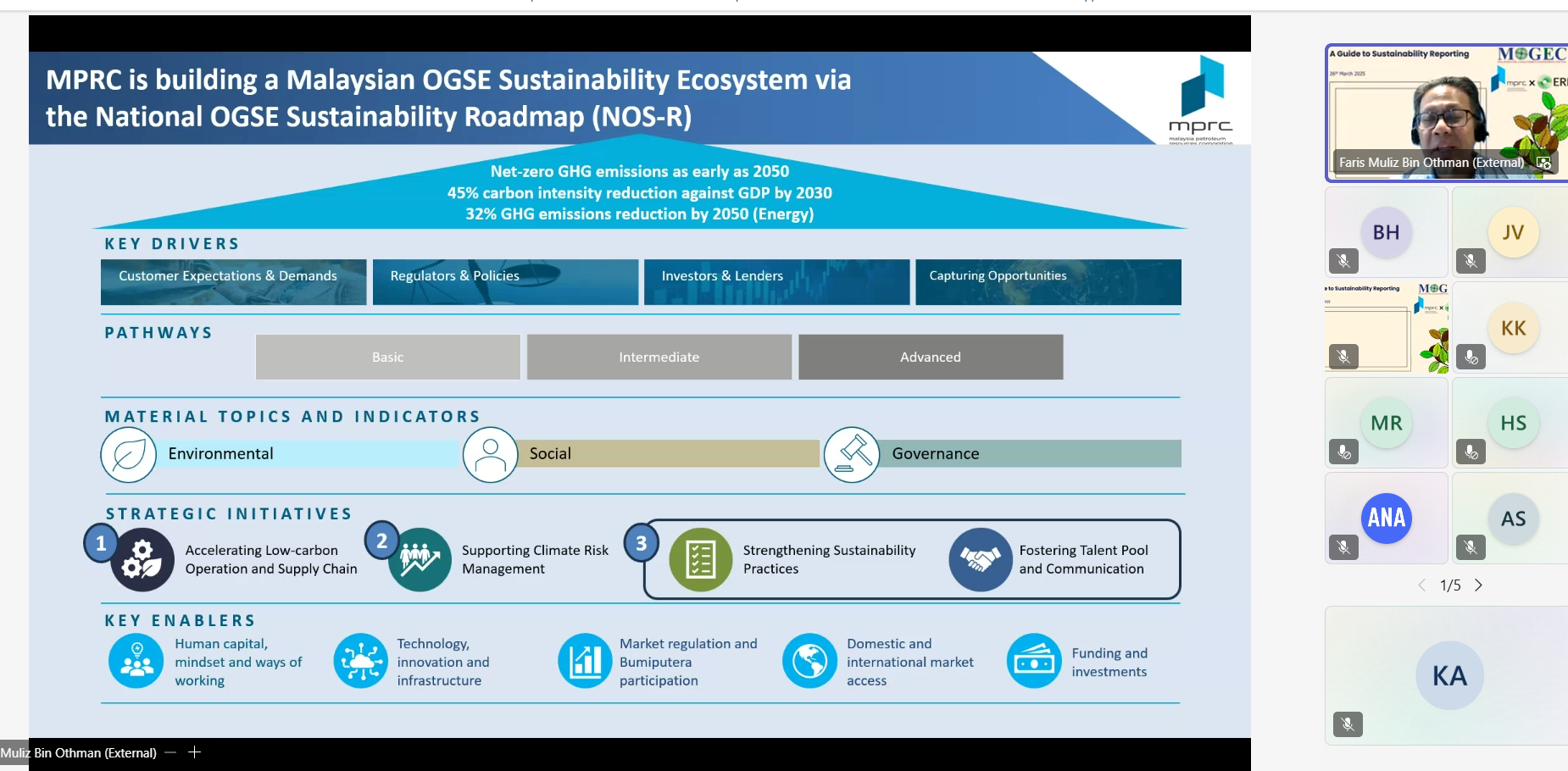The width and height of the screenshot is (1568, 771).
Task: Click Customer Expectations & Demands box
Action: 234,282
